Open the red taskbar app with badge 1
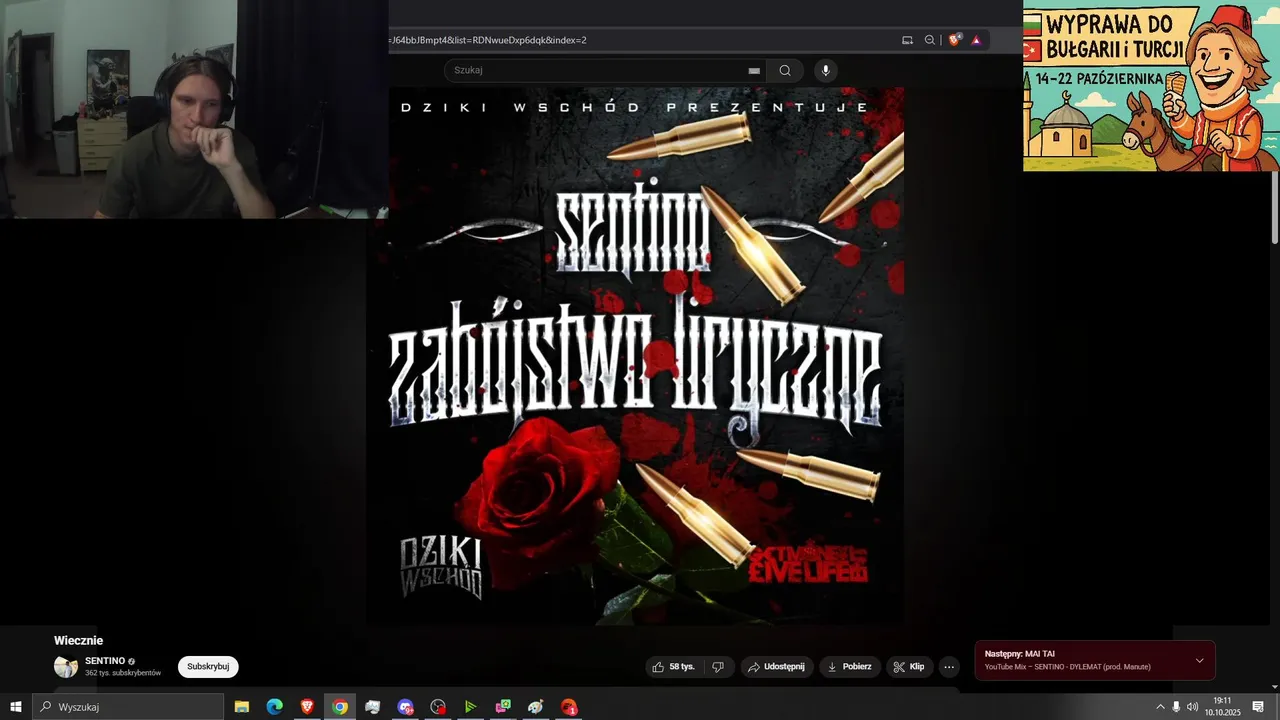The width and height of the screenshot is (1280, 720). pos(569,707)
